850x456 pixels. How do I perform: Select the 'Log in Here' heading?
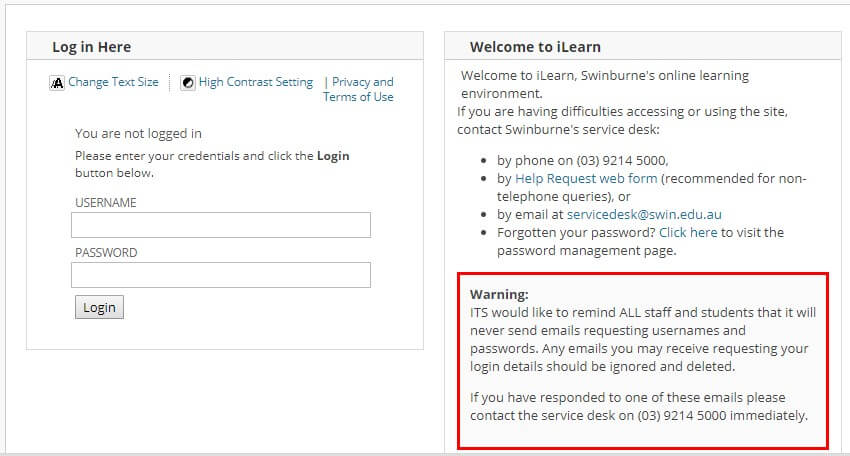click(92, 47)
